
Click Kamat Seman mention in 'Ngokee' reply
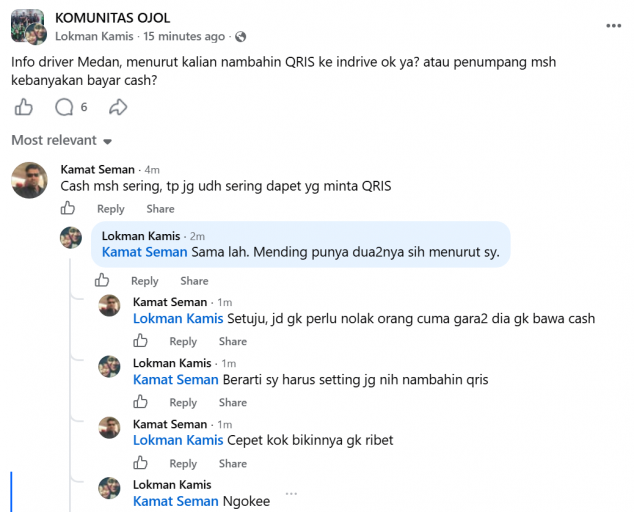[x=175, y=501]
